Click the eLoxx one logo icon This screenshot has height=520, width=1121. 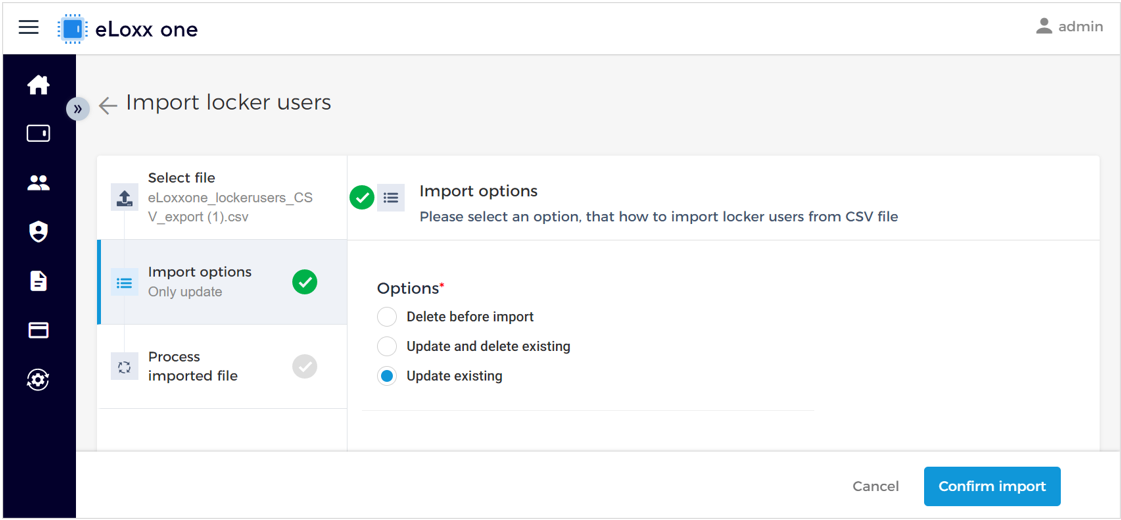(71, 29)
